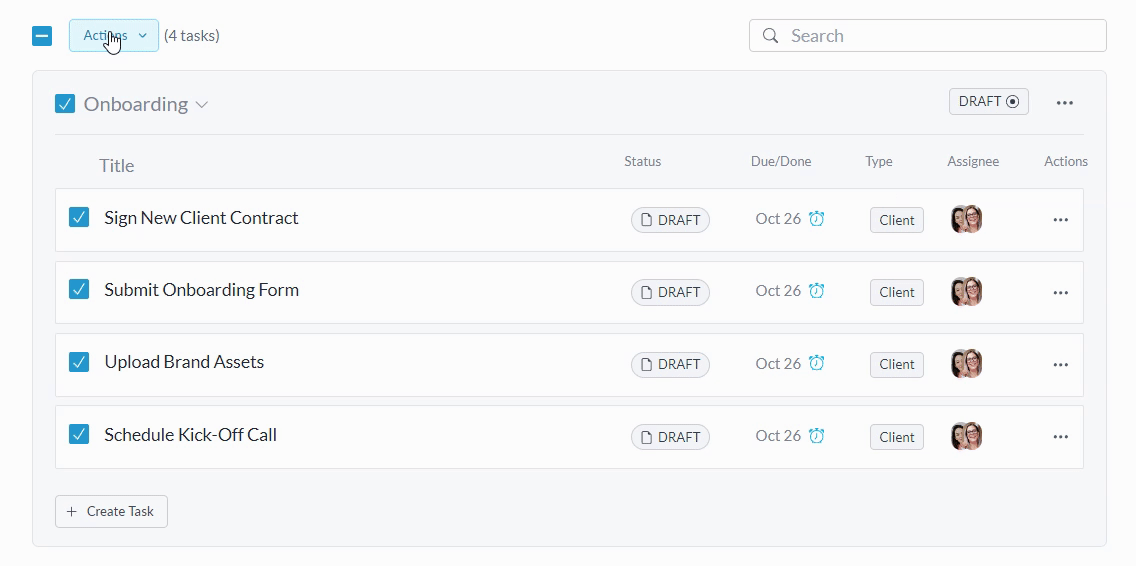1136x566 pixels.
Task: Click assignee avatar for Sign New Client Contract
Action: (x=966, y=219)
